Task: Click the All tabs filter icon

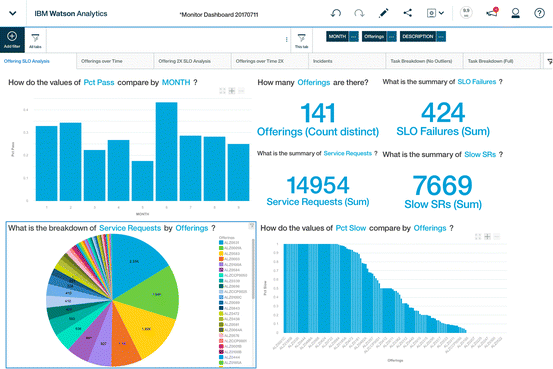Action: tap(35, 41)
